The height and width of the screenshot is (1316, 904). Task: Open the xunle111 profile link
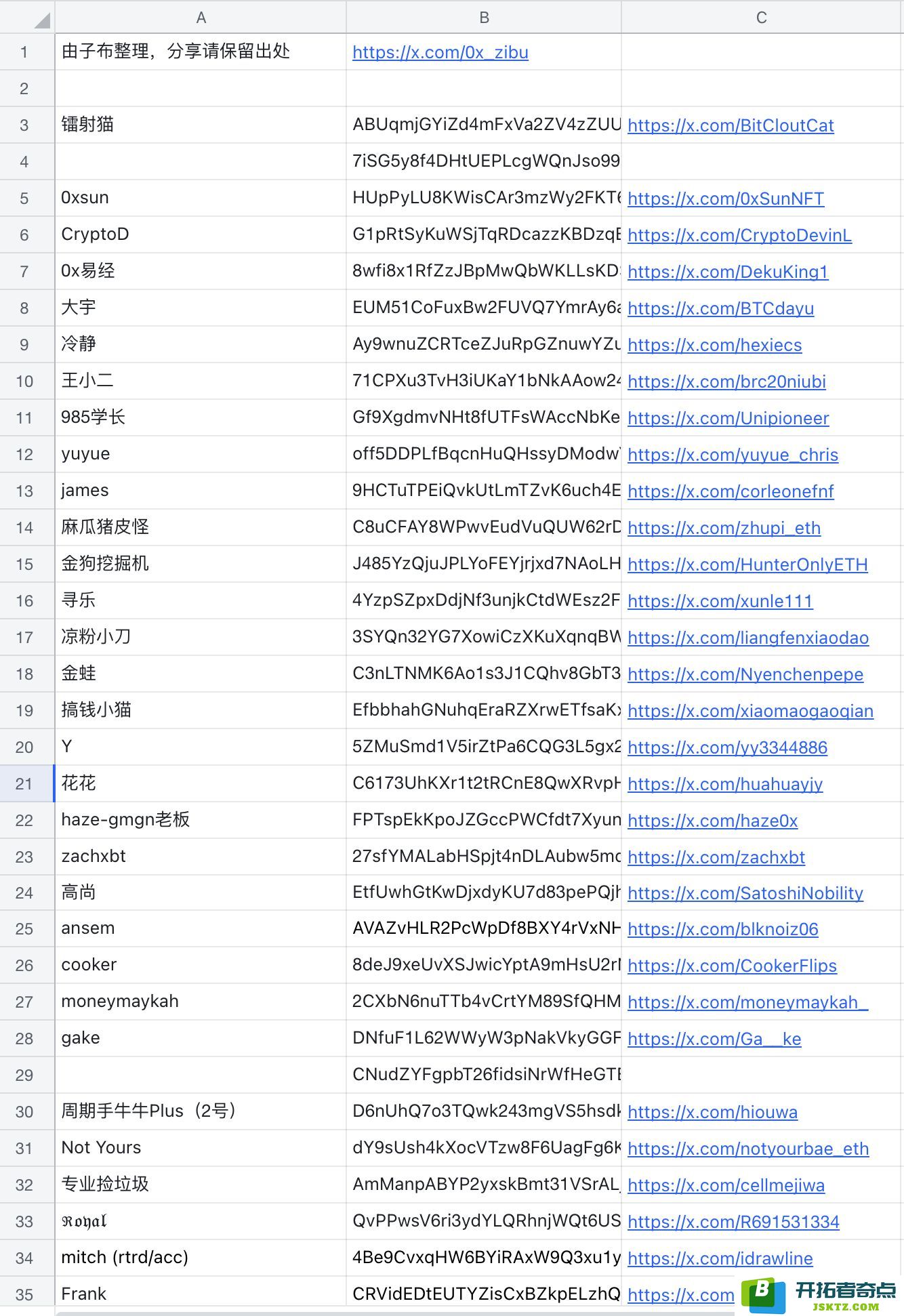(x=720, y=601)
